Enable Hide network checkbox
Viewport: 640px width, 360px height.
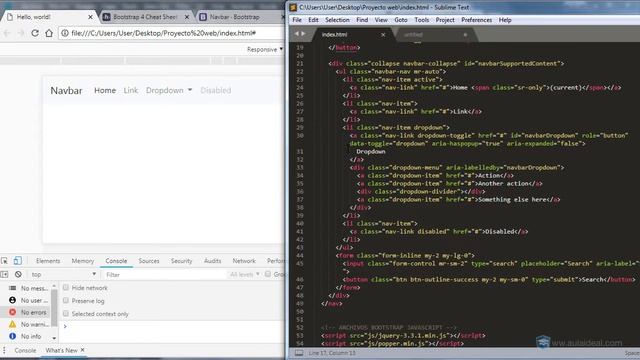[x=66, y=288]
